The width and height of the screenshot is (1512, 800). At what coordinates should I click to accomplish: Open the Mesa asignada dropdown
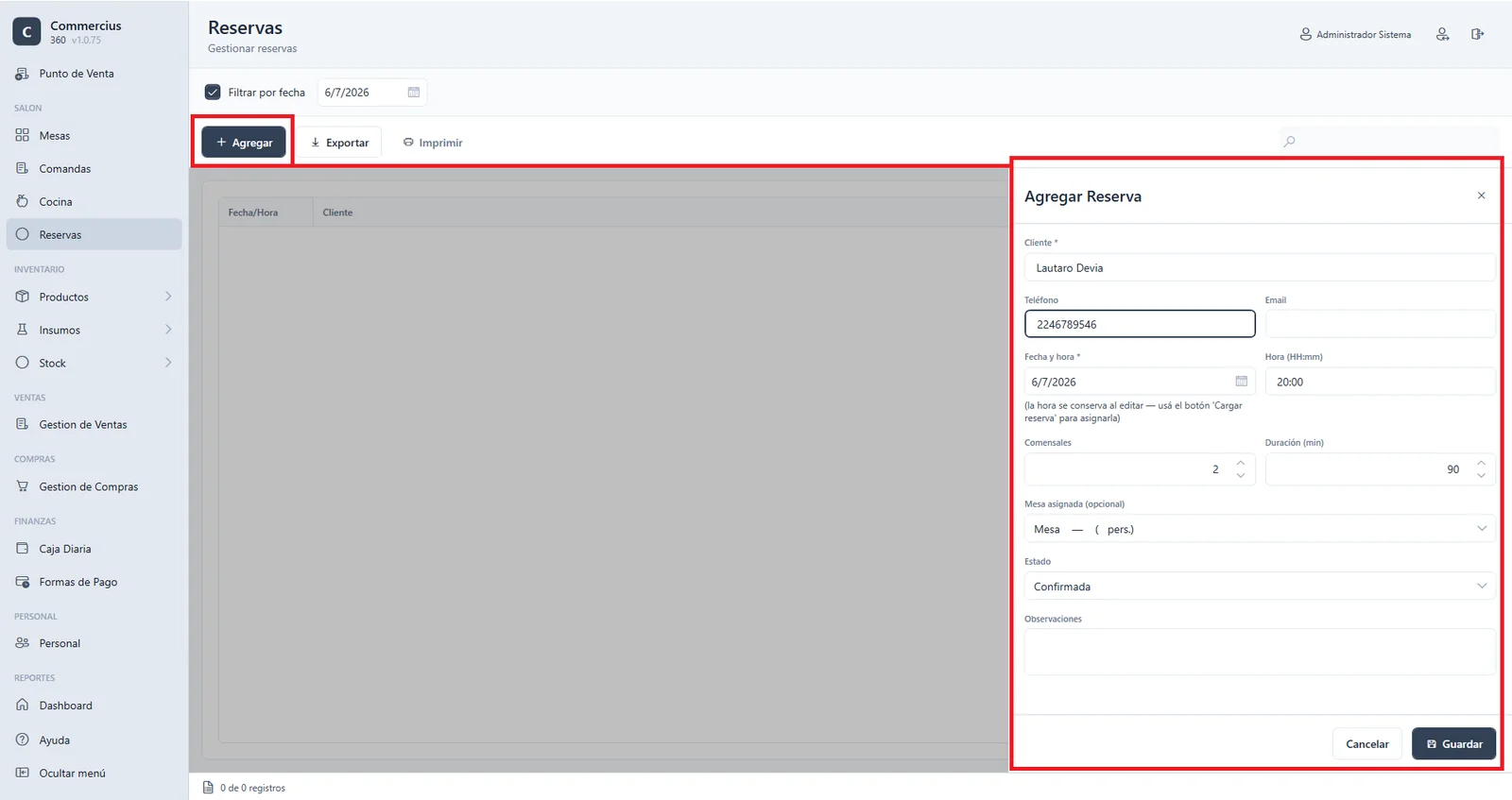1260,529
